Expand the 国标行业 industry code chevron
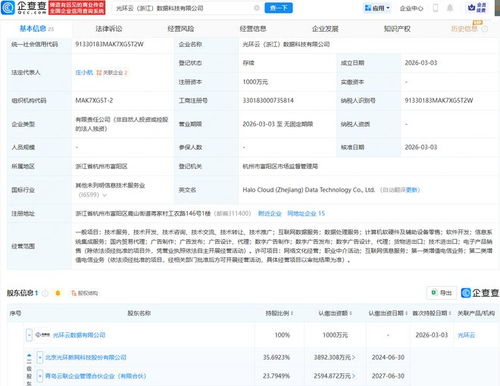This screenshot has height=386, width=500. tap(104, 195)
